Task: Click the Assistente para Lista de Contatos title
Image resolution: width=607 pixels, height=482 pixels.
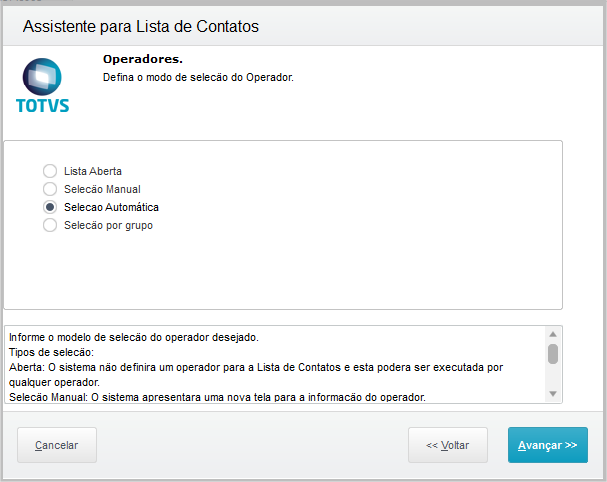Action: (x=141, y=26)
